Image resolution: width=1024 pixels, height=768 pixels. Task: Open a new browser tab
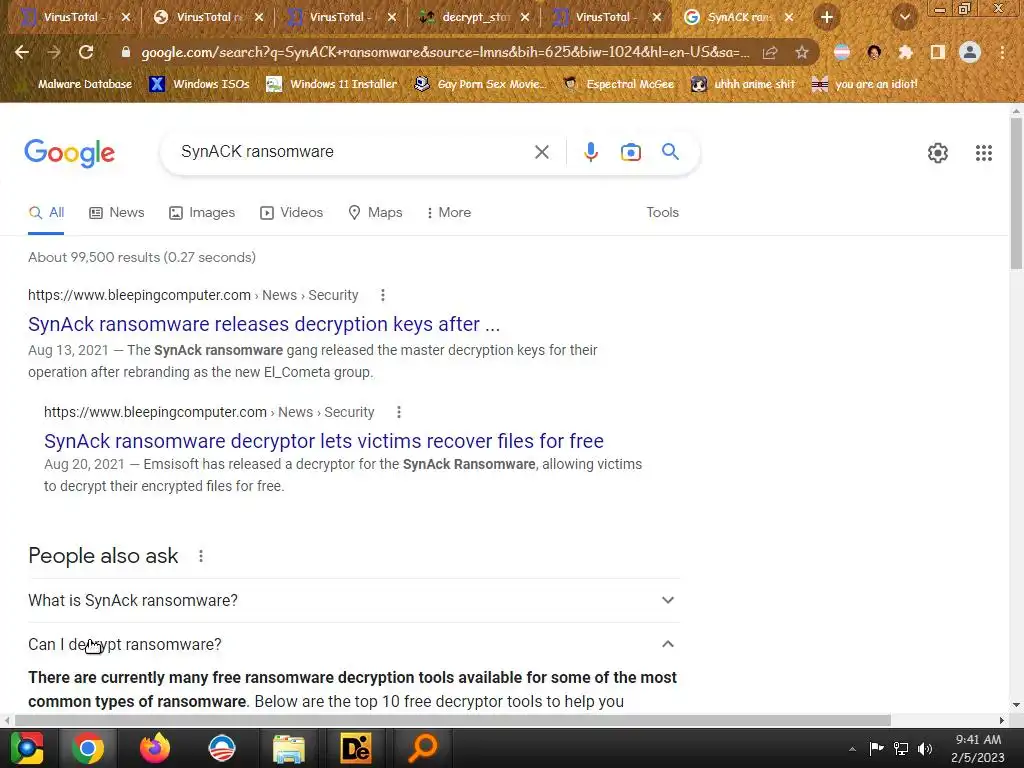click(x=827, y=17)
